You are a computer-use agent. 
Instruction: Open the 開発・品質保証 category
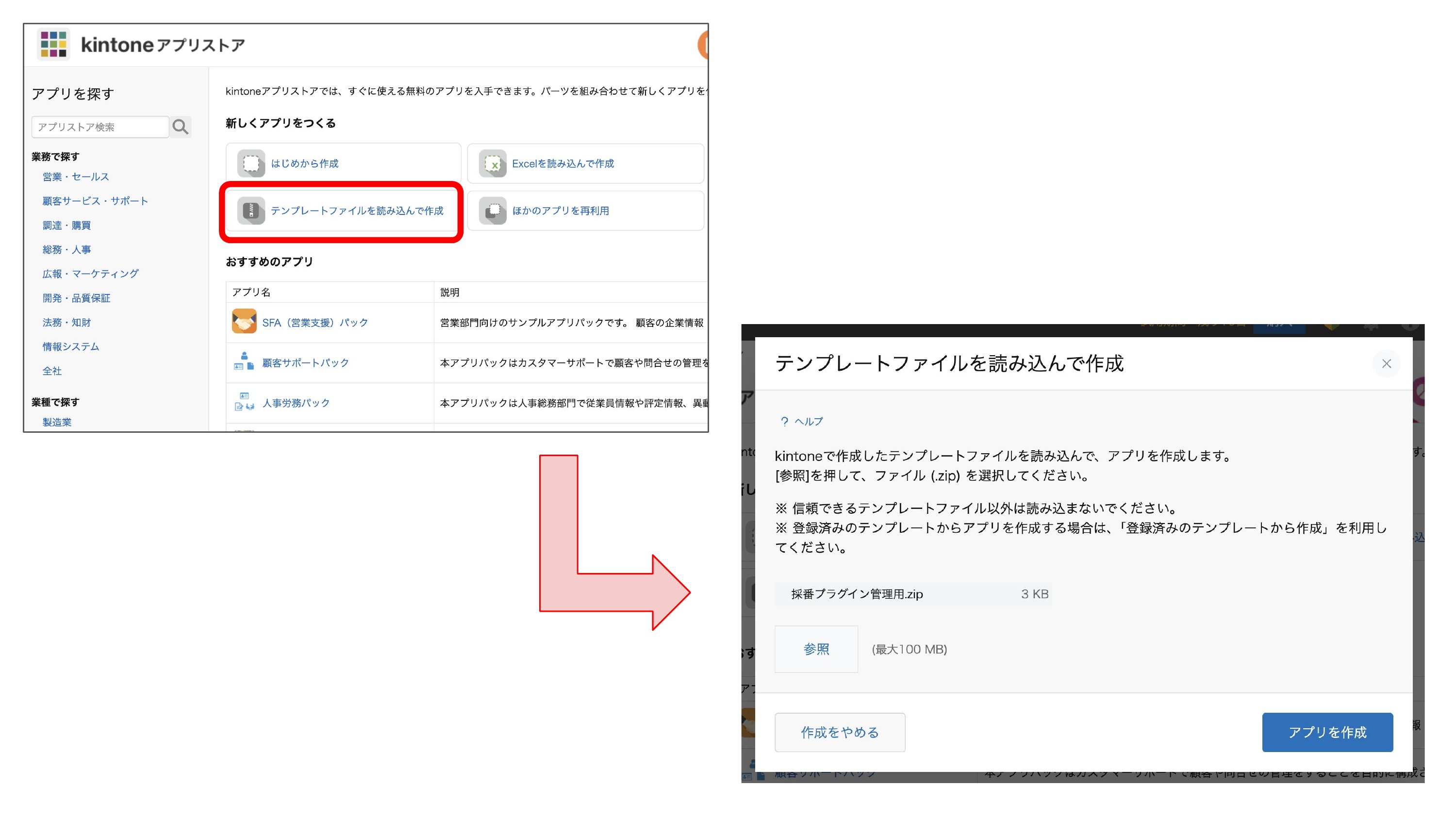(76, 298)
